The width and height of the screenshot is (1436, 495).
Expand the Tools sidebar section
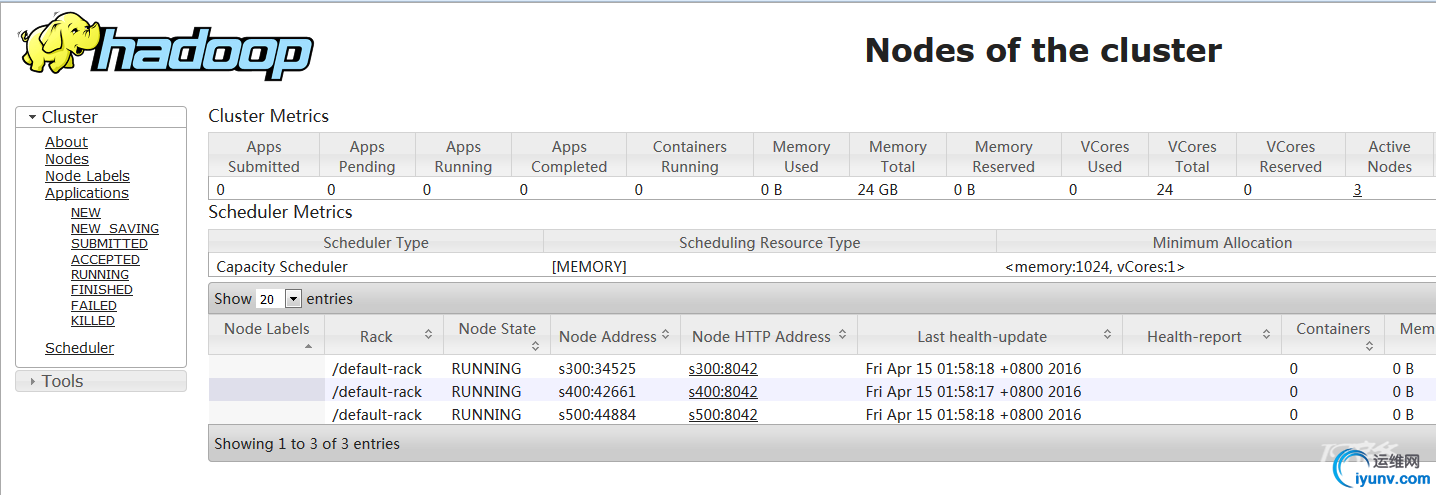coord(101,381)
